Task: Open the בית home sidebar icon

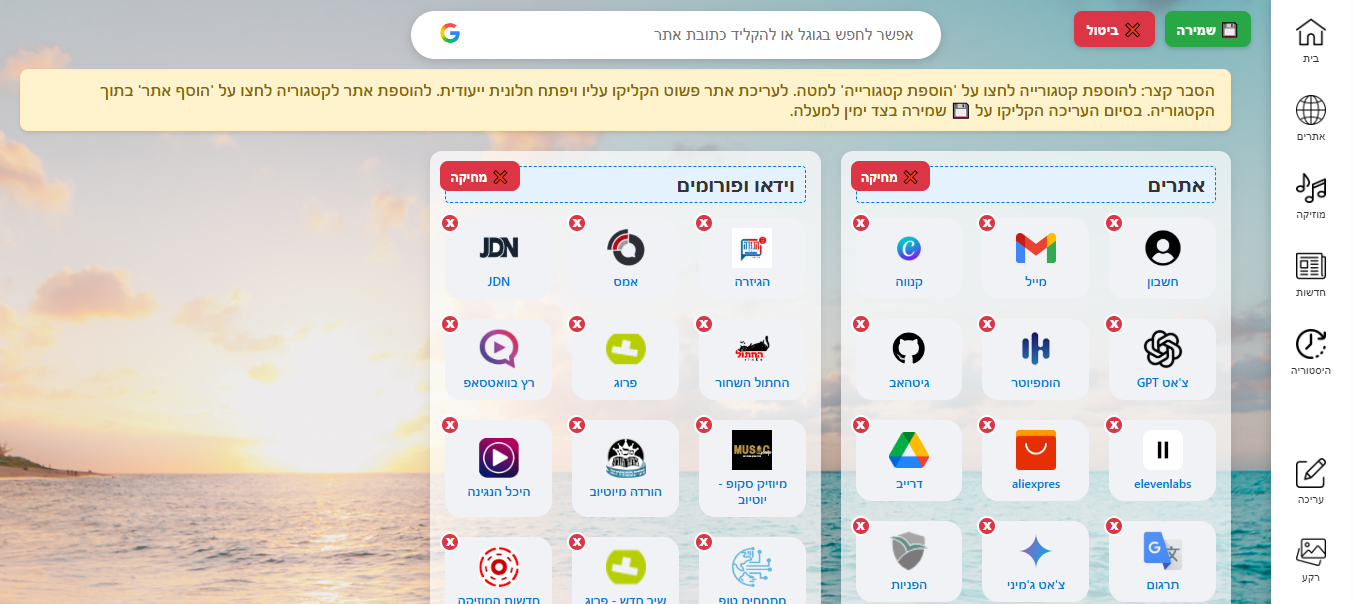Action: point(1310,41)
